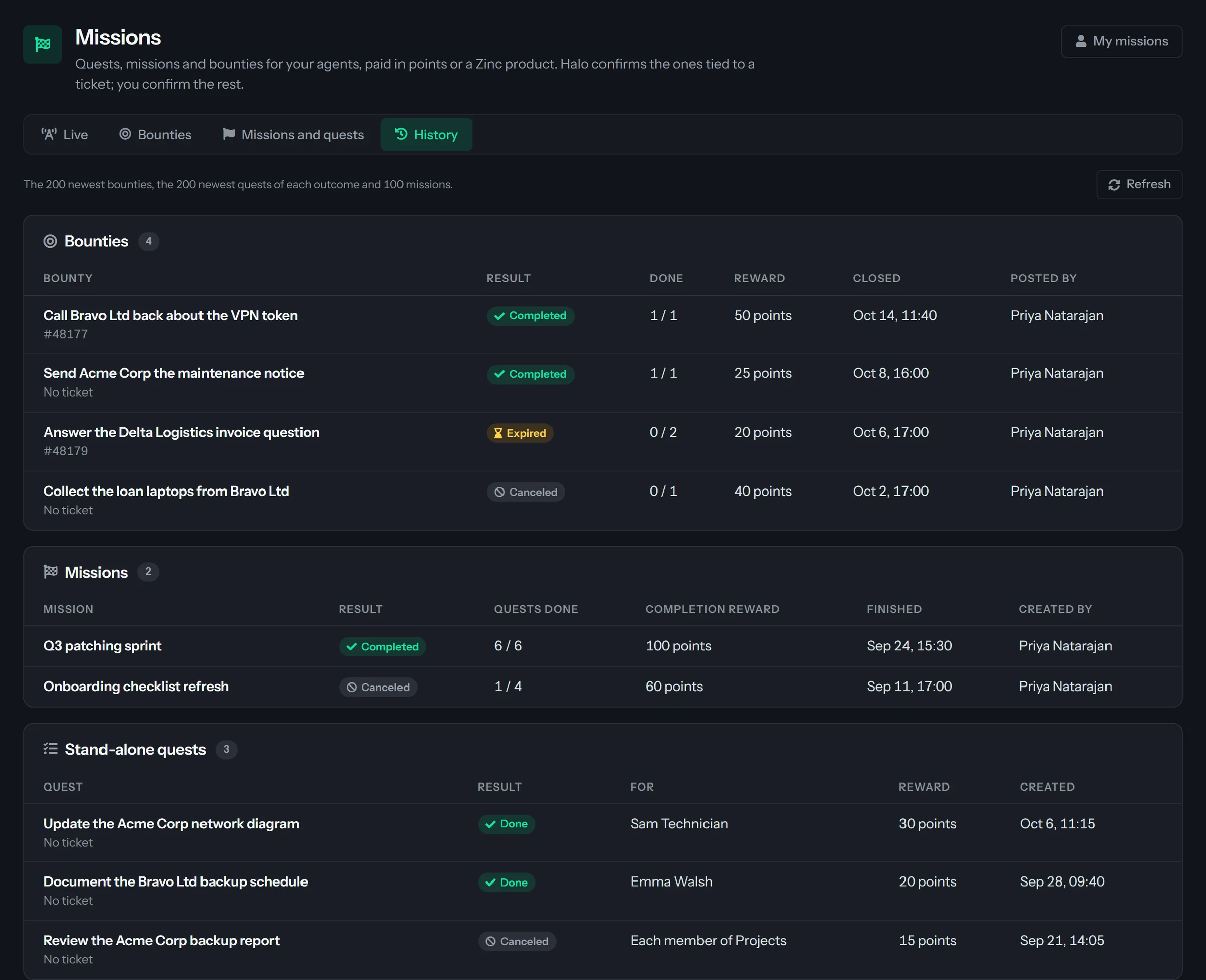Click ticket number #48177
Image resolution: width=1206 pixels, height=980 pixels.
pos(66,334)
